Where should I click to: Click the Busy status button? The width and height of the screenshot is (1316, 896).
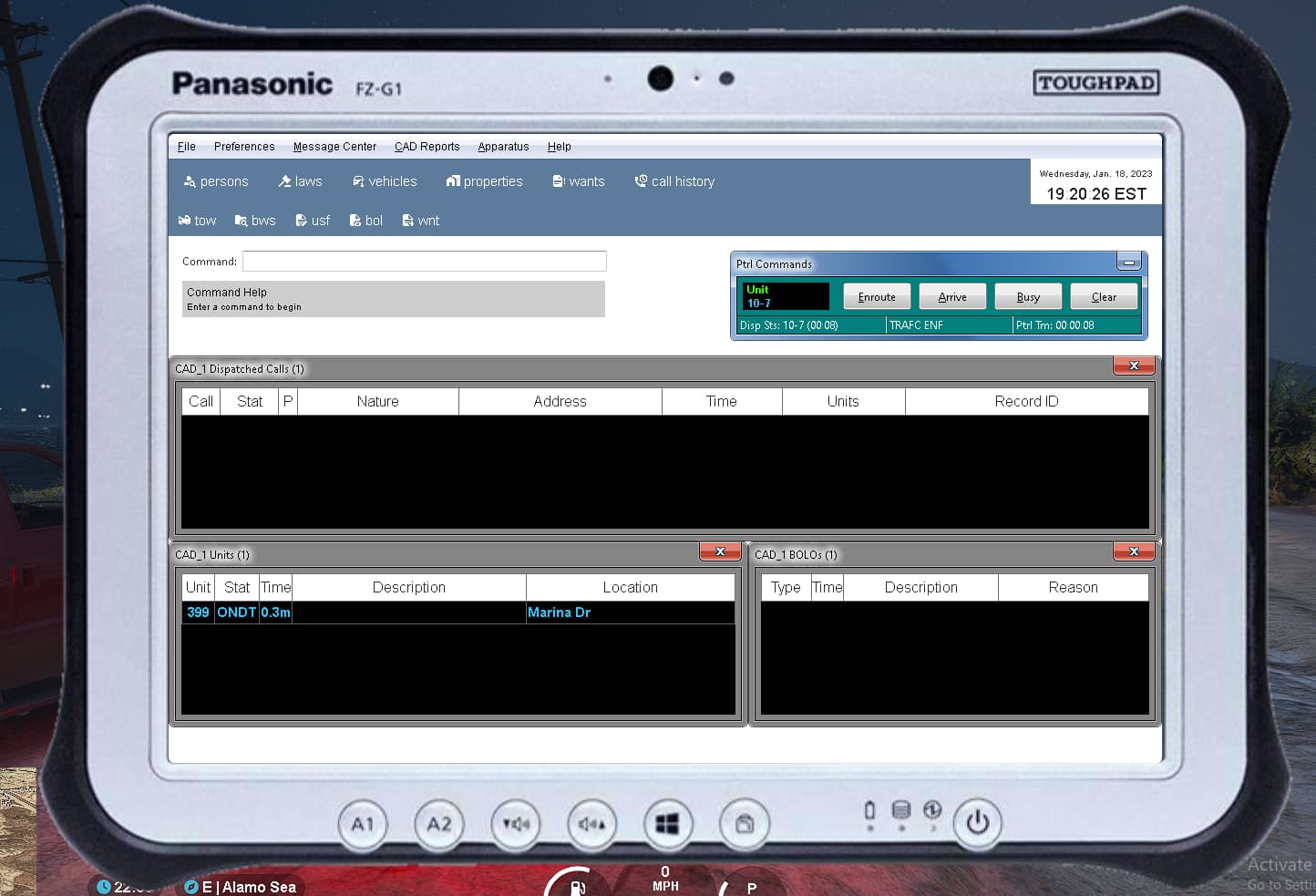(x=1028, y=297)
